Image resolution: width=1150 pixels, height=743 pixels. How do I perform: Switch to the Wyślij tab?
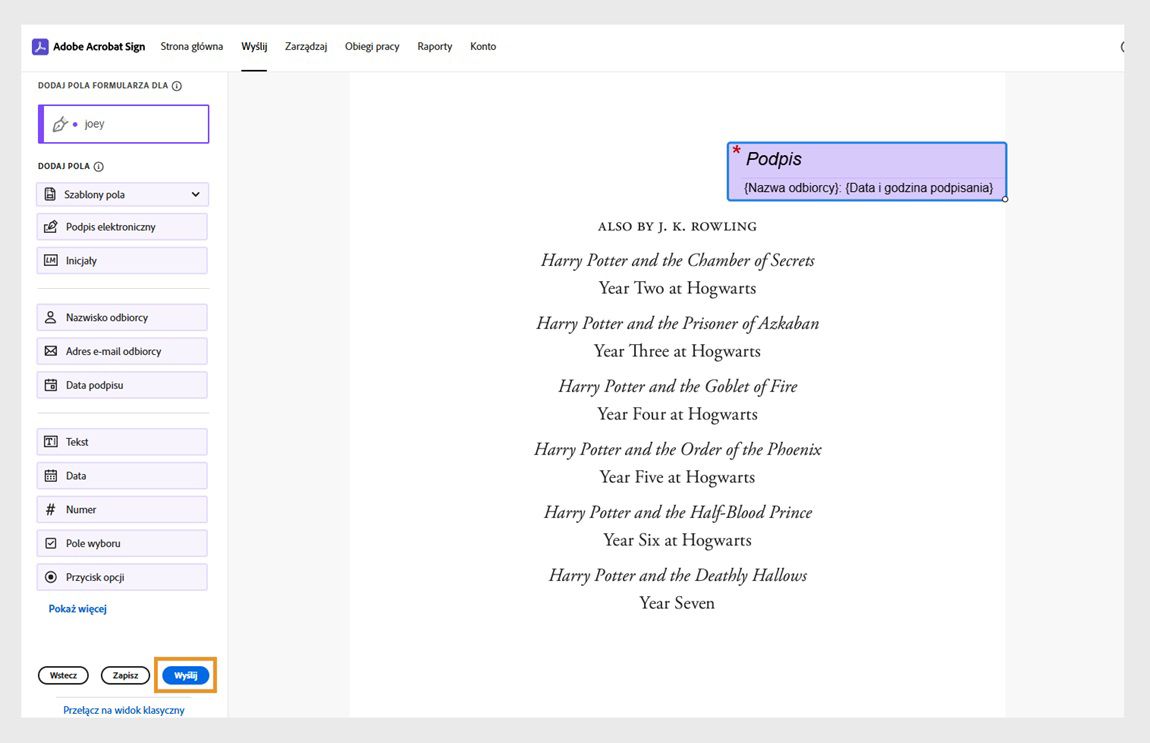click(254, 46)
